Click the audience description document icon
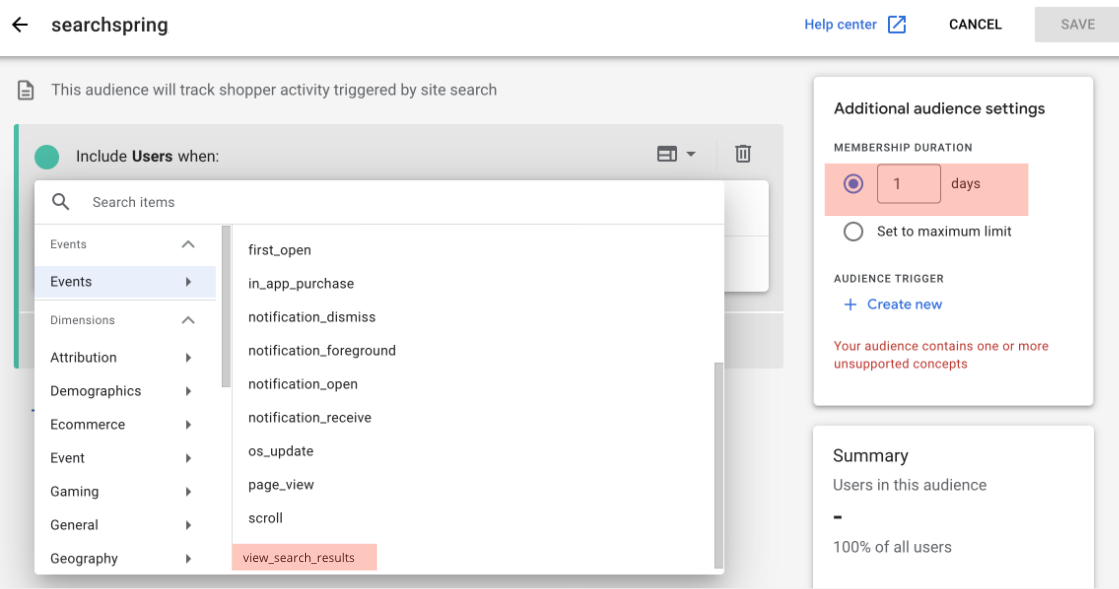The width and height of the screenshot is (1119, 589). point(26,89)
